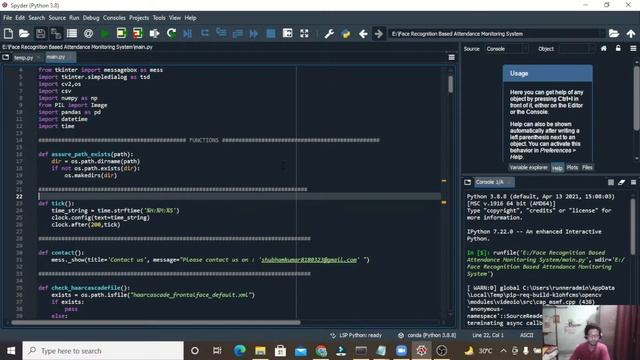Save the current file

pyautogui.click(x=40, y=33)
